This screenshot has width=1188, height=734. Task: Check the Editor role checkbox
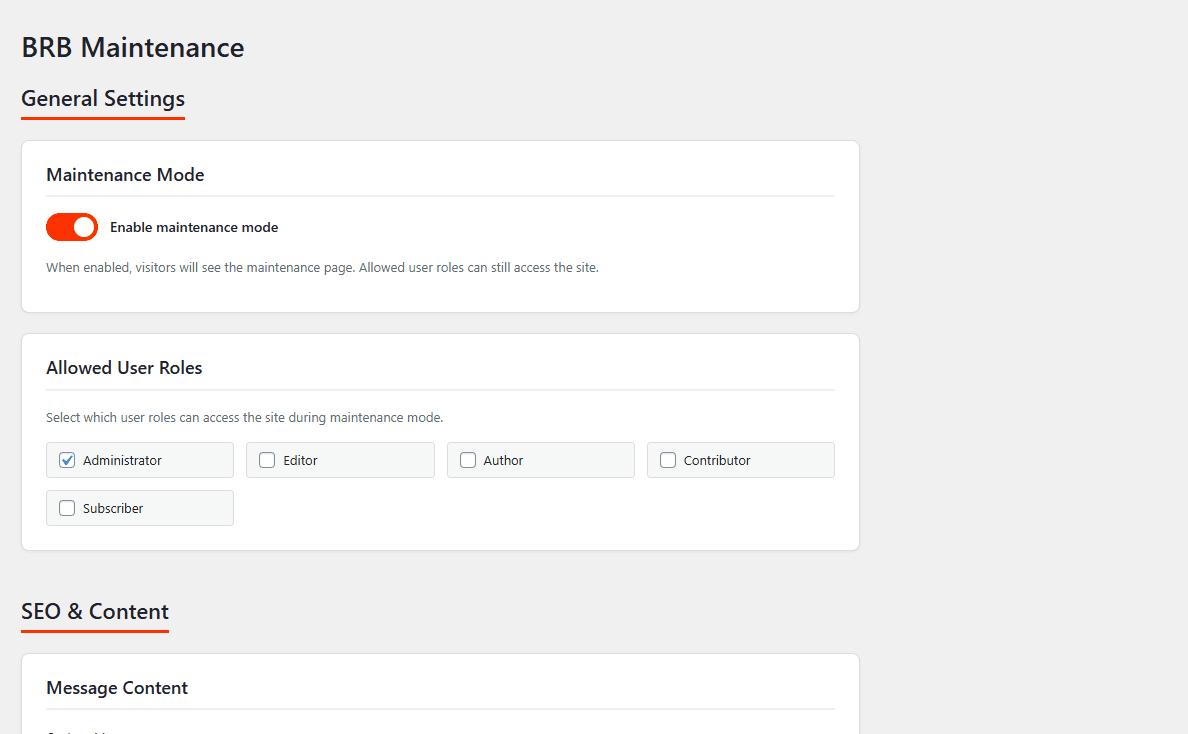266,460
